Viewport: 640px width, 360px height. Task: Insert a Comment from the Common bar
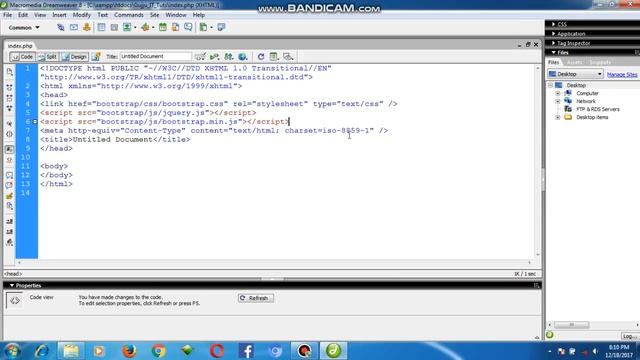[x=188, y=27]
